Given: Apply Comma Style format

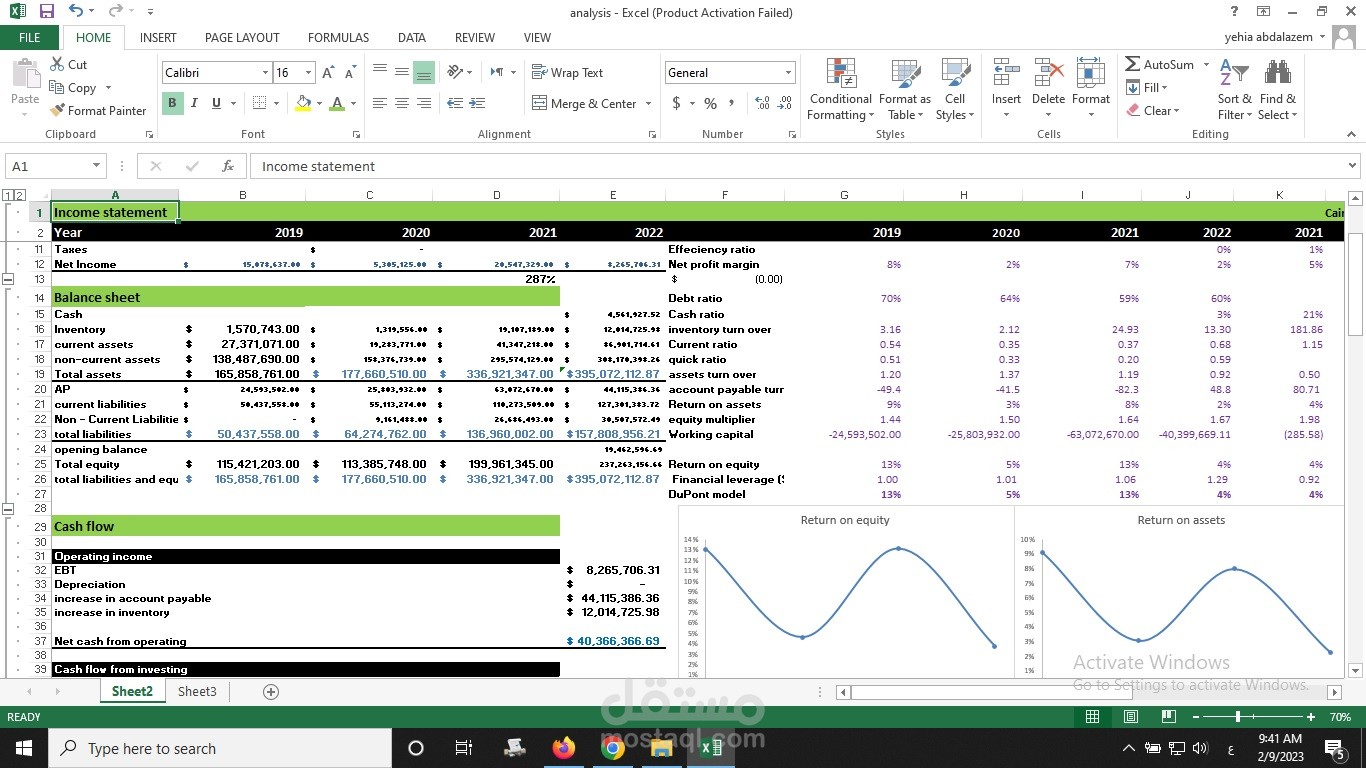Looking at the screenshot, I should [732, 103].
